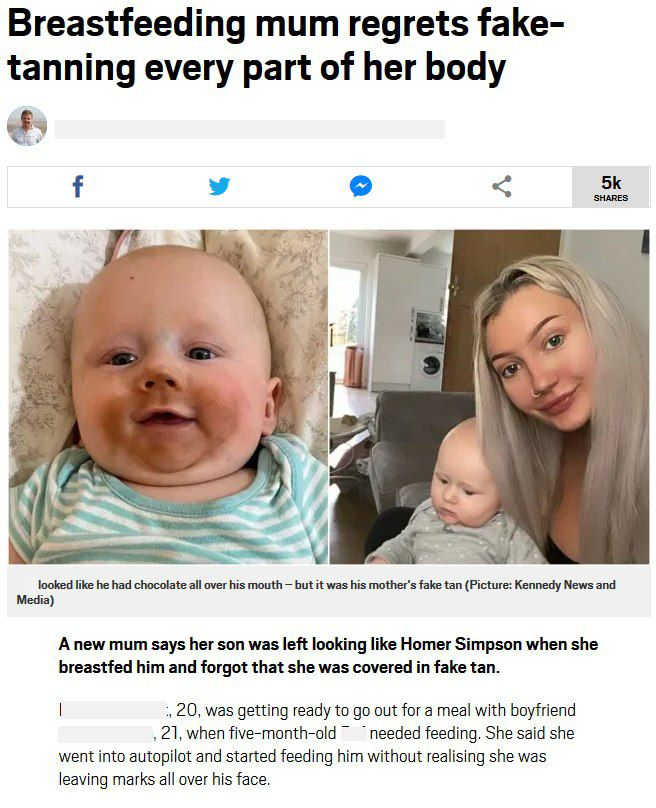Screen dimensions: 656x808
Task: Click the 'SHARES' label under 5k
Action: (x=611, y=198)
